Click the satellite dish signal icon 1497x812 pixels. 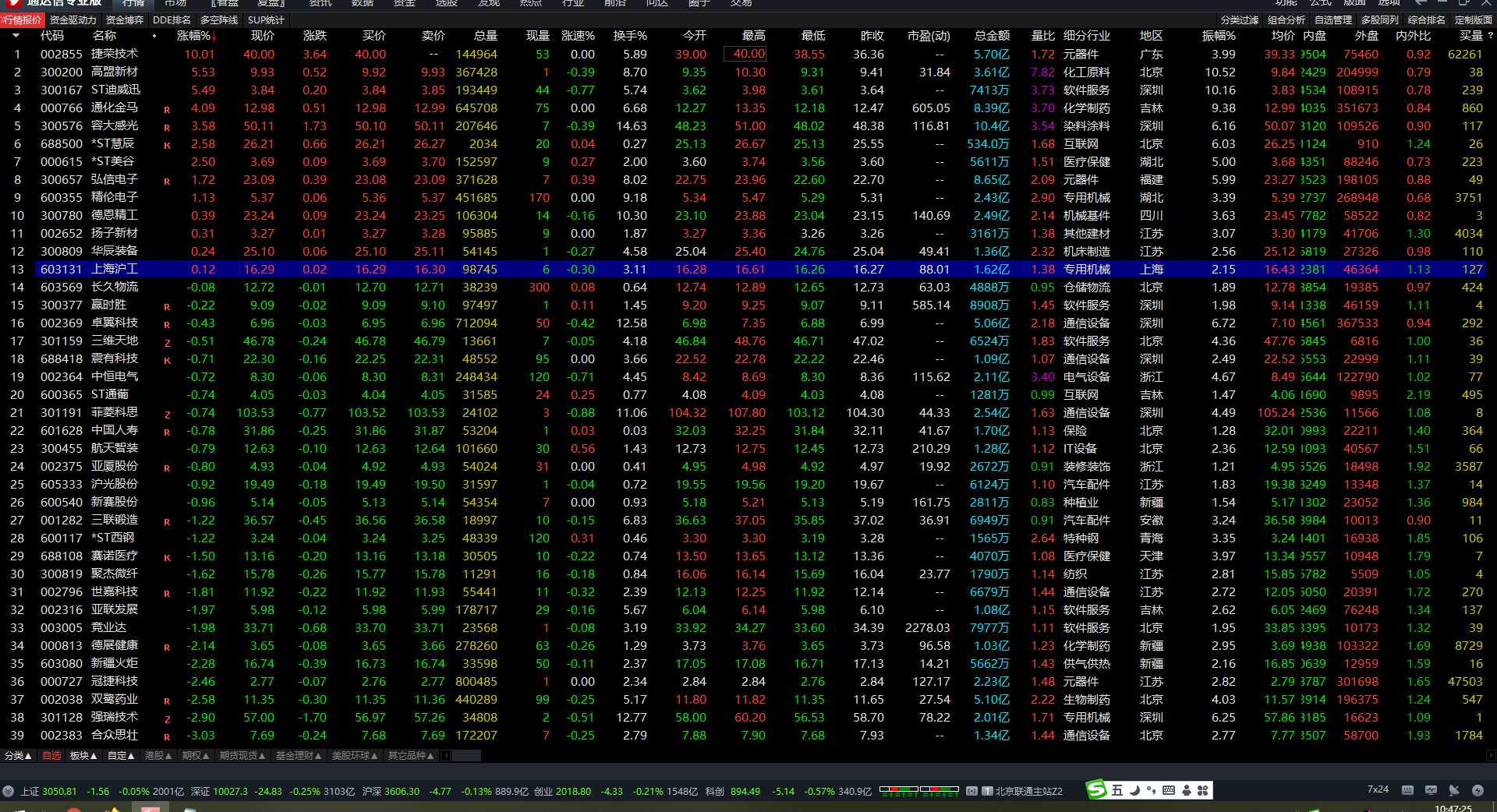pos(1454,790)
